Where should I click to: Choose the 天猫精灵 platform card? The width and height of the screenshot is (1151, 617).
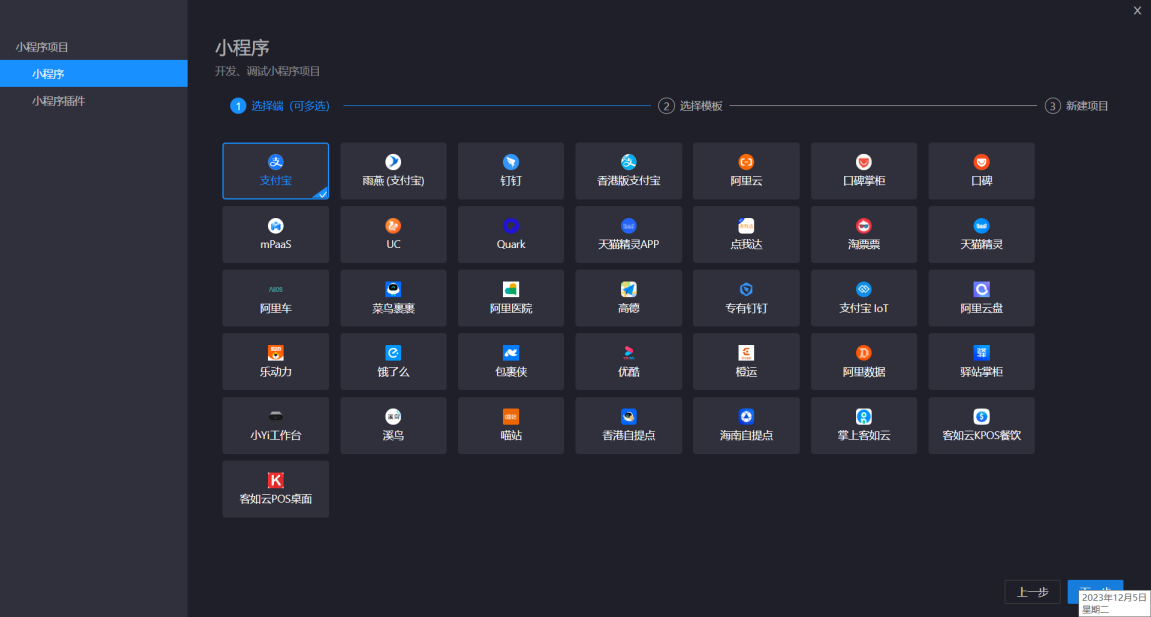[981, 235]
